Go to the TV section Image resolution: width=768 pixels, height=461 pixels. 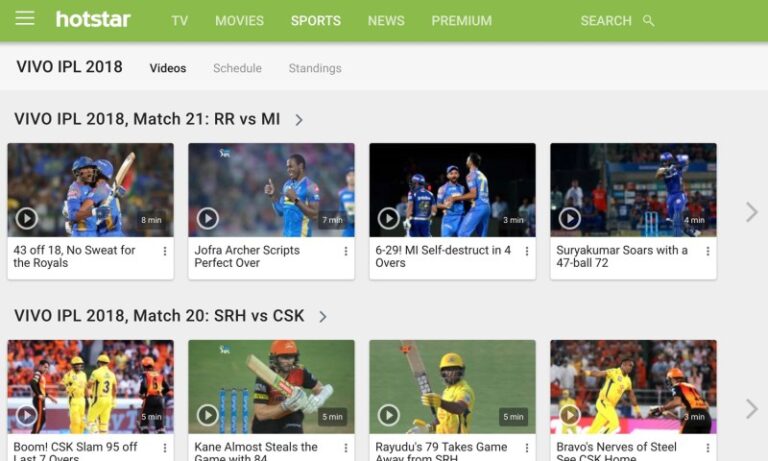[179, 21]
